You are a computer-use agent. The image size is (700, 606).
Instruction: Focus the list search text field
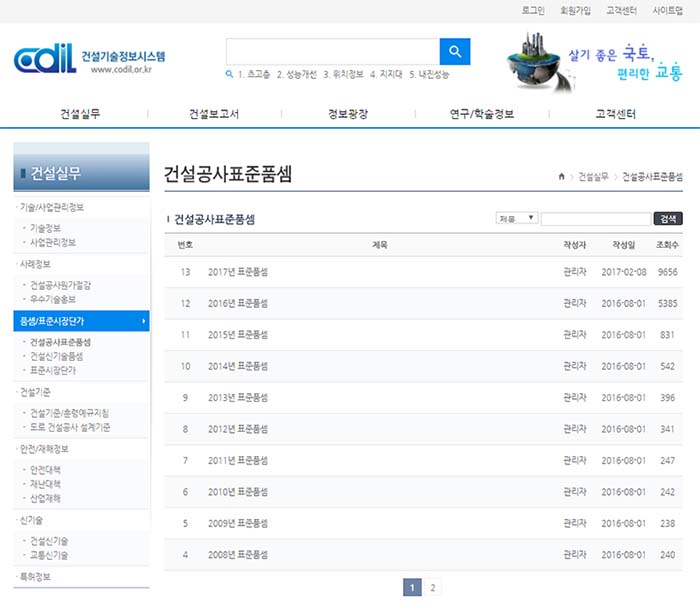[x=596, y=219]
